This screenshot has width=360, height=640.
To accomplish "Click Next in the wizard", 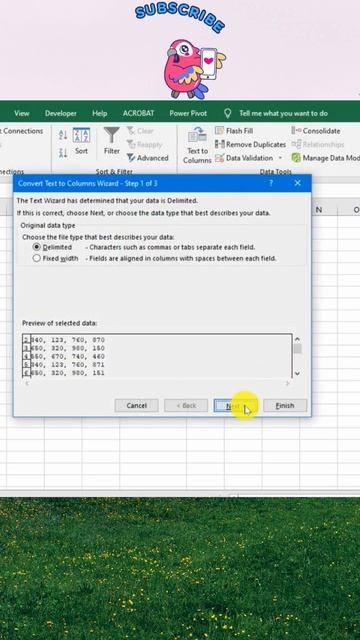I will pos(236,406).
